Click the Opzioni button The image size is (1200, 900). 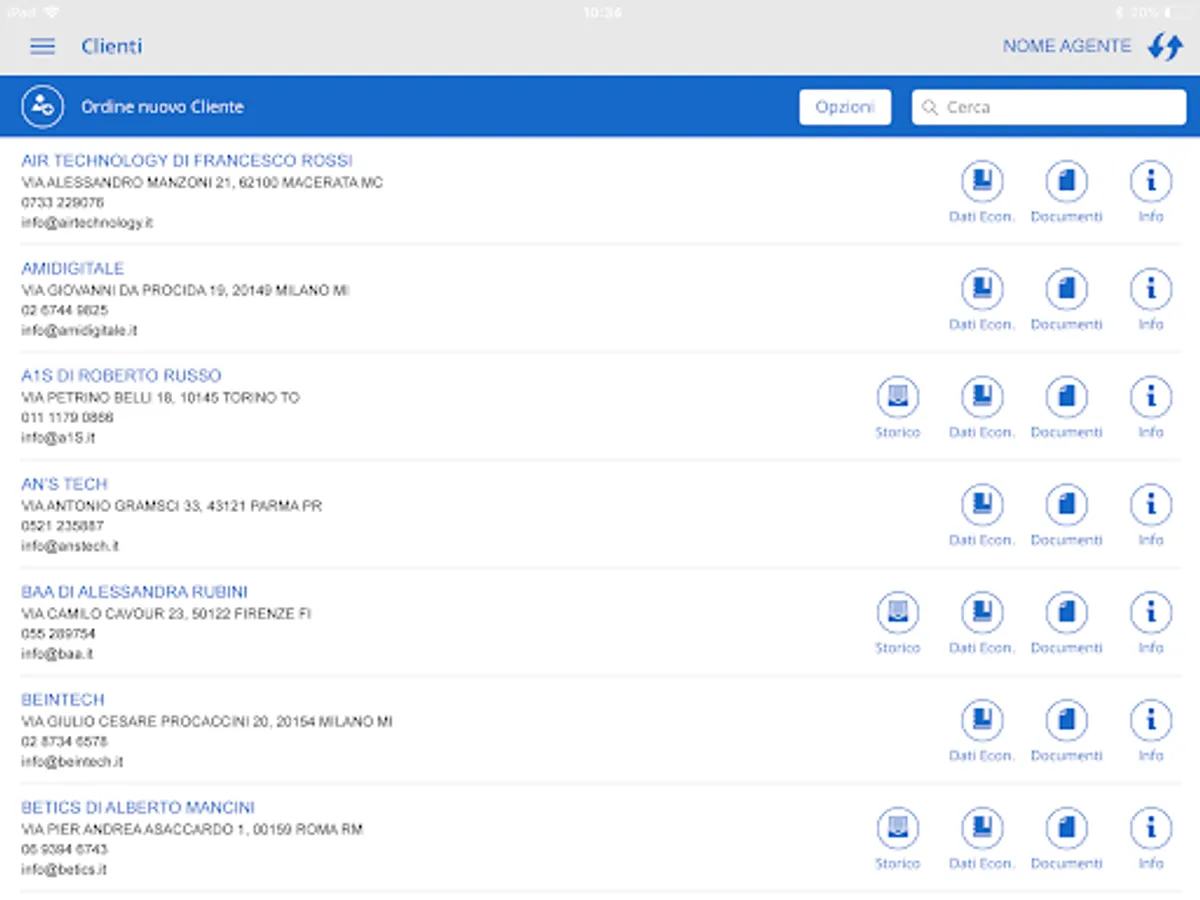click(x=845, y=107)
